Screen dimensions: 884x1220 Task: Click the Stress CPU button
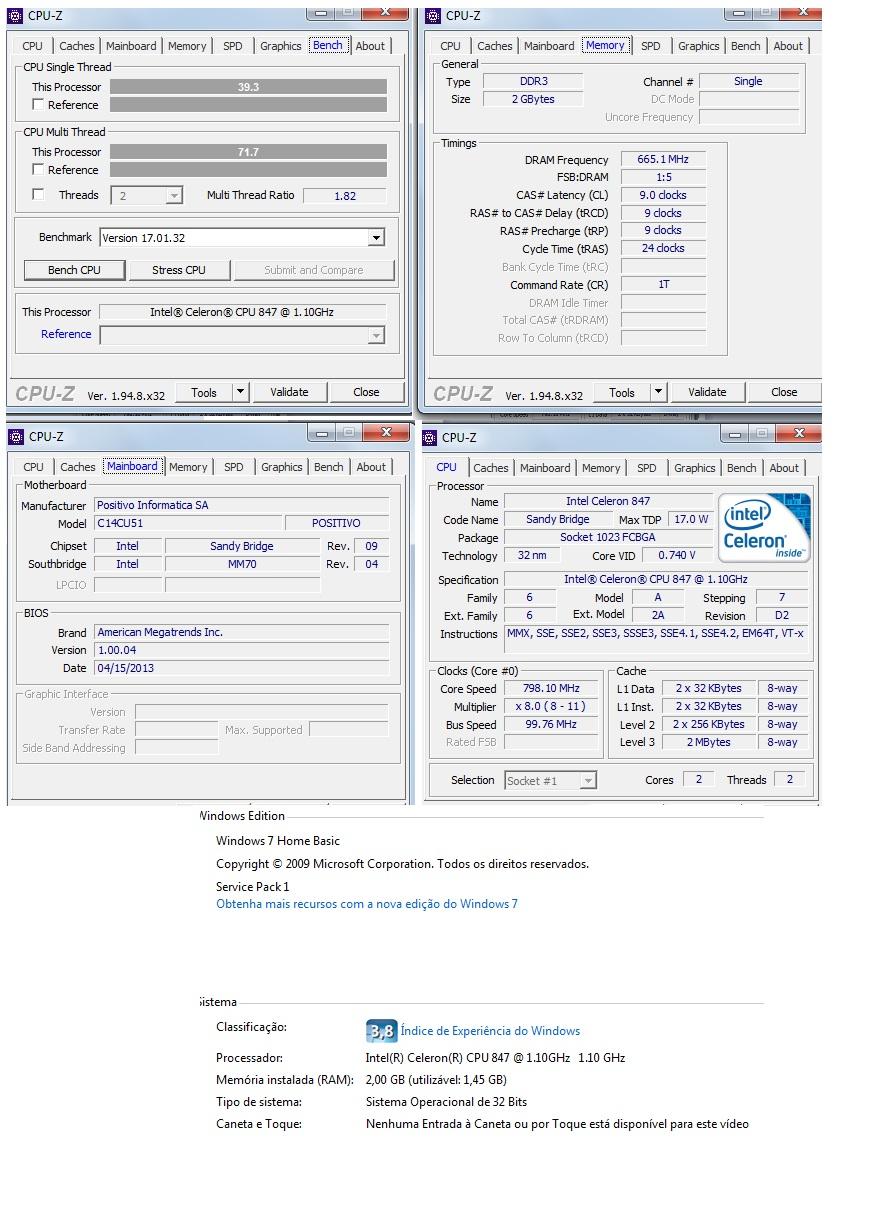point(179,270)
